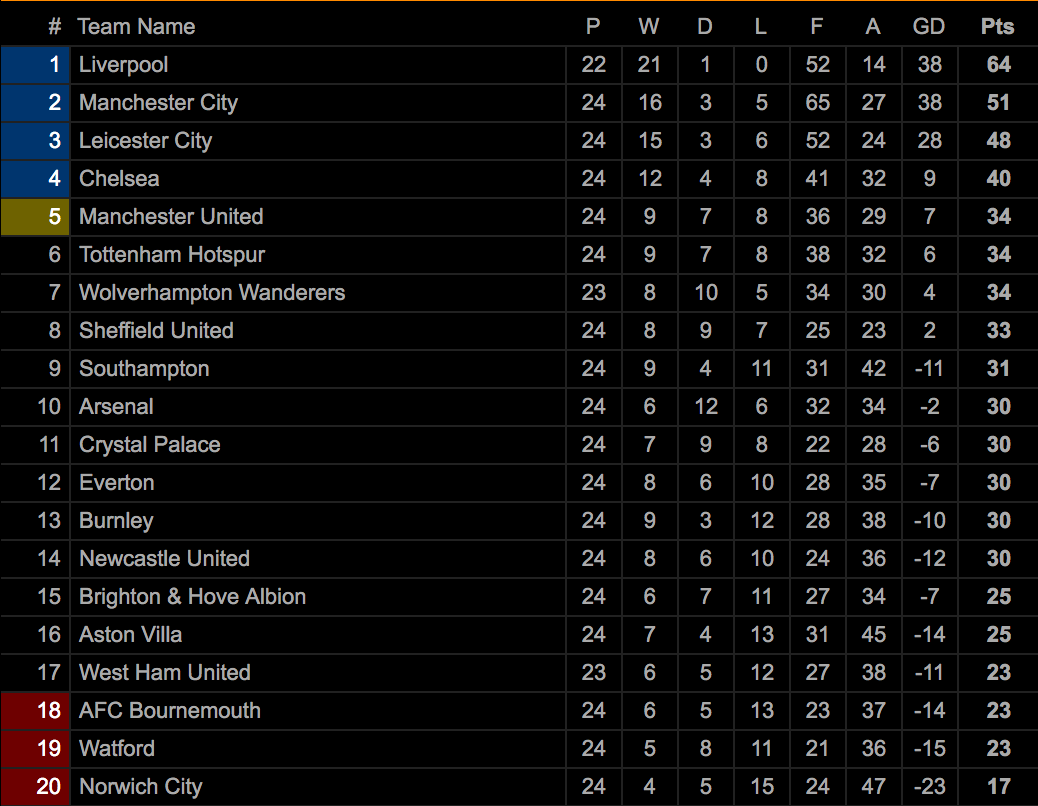Click the W wins column header
This screenshot has width=1038, height=806.
coord(649,26)
